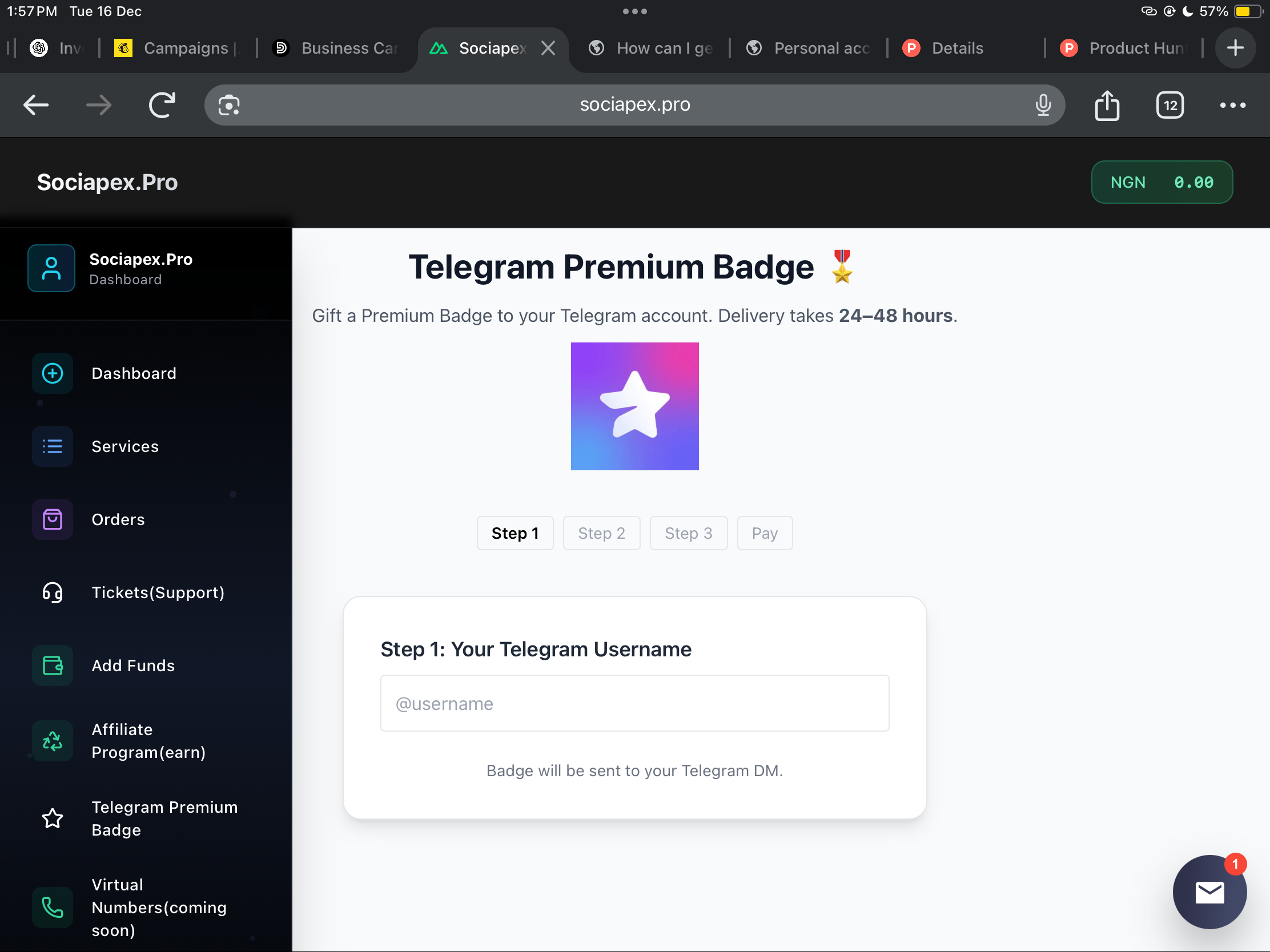This screenshot has width=1270, height=952.
Task: Open the chat widget envelope bubble
Action: click(x=1209, y=891)
